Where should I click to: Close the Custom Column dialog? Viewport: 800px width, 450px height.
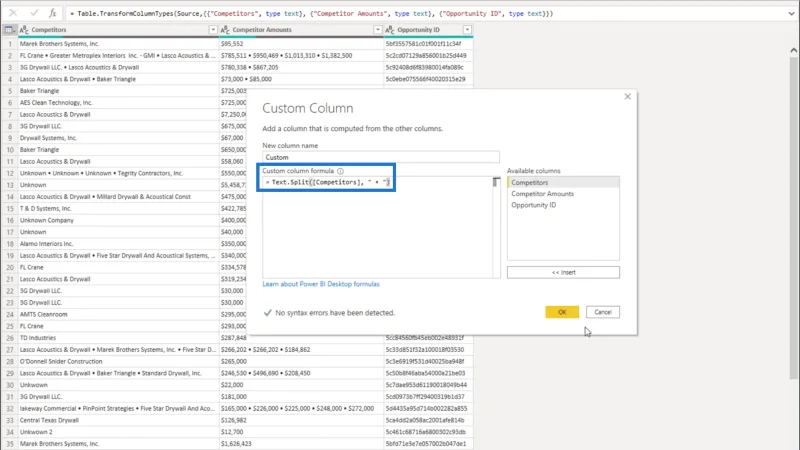pos(628,96)
